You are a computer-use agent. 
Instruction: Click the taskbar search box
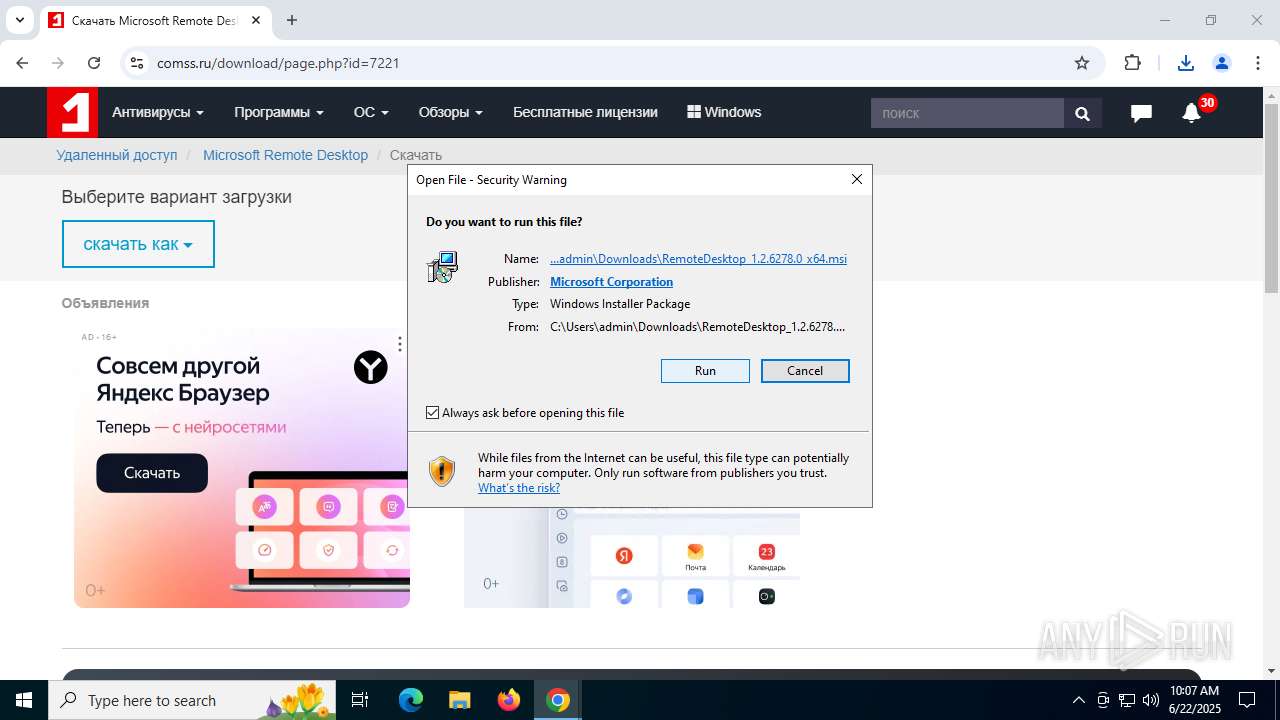(192, 700)
